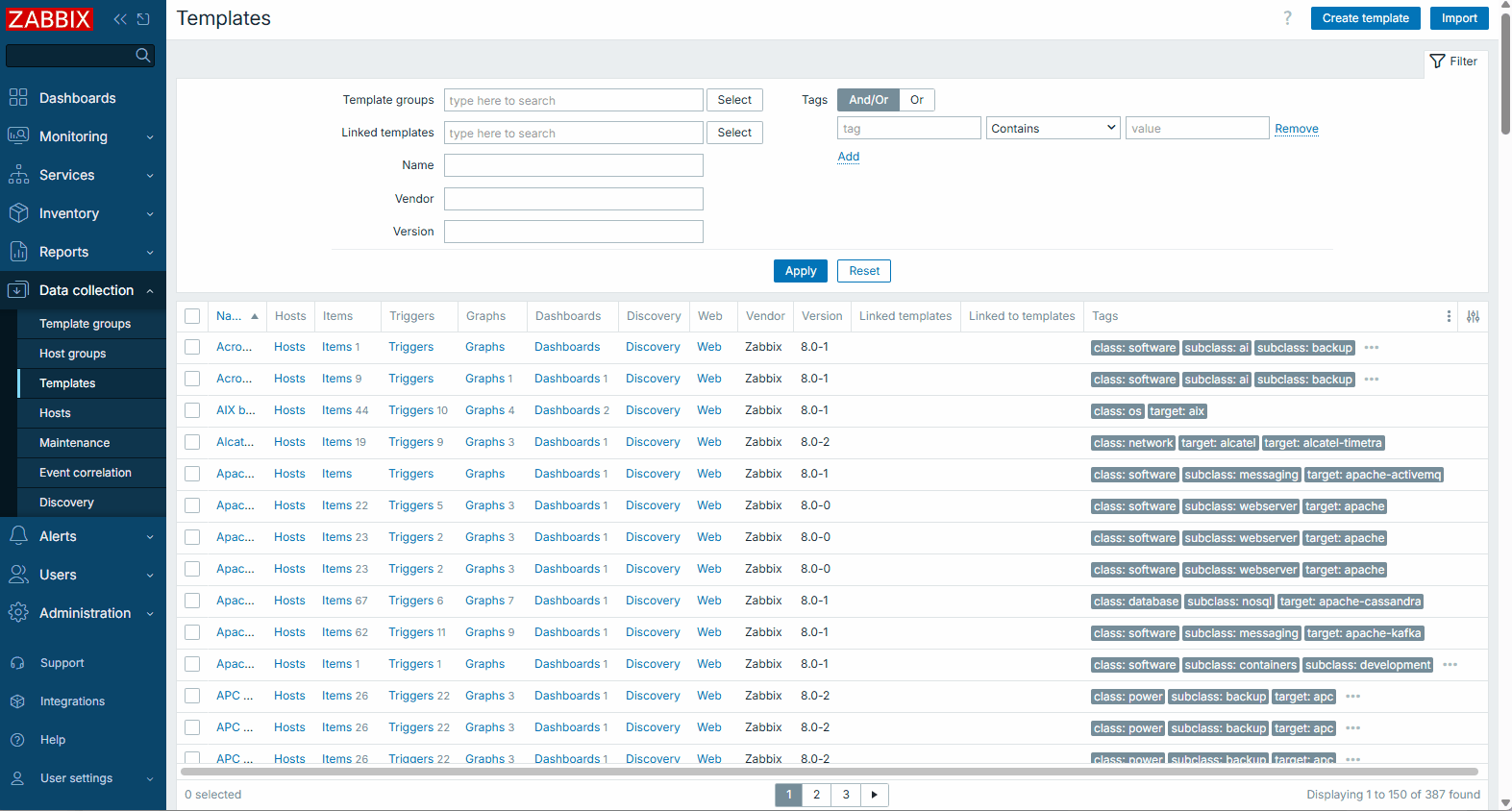The height and width of the screenshot is (811, 1512).
Task: Open the Dashboards menu item
Action: tap(77, 98)
